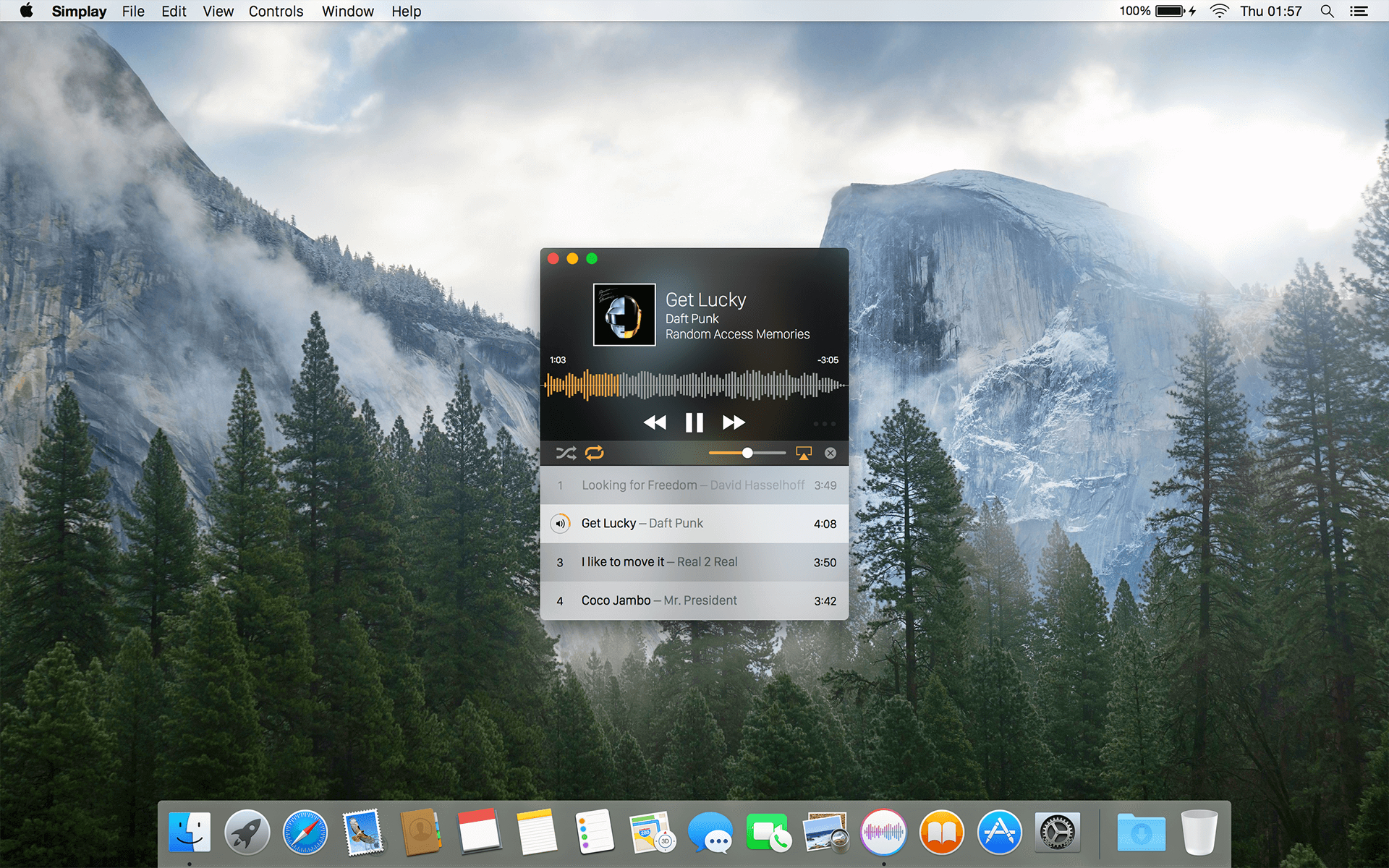The height and width of the screenshot is (868, 1389).
Task: Open Maps from the Dock
Action: pos(653,833)
